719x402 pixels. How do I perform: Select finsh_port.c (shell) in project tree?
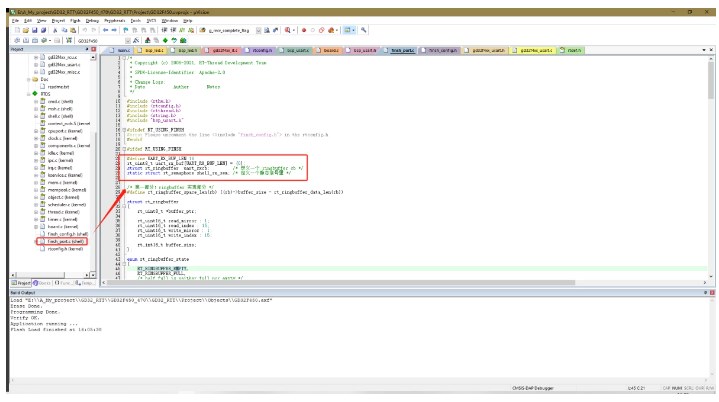(65, 242)
